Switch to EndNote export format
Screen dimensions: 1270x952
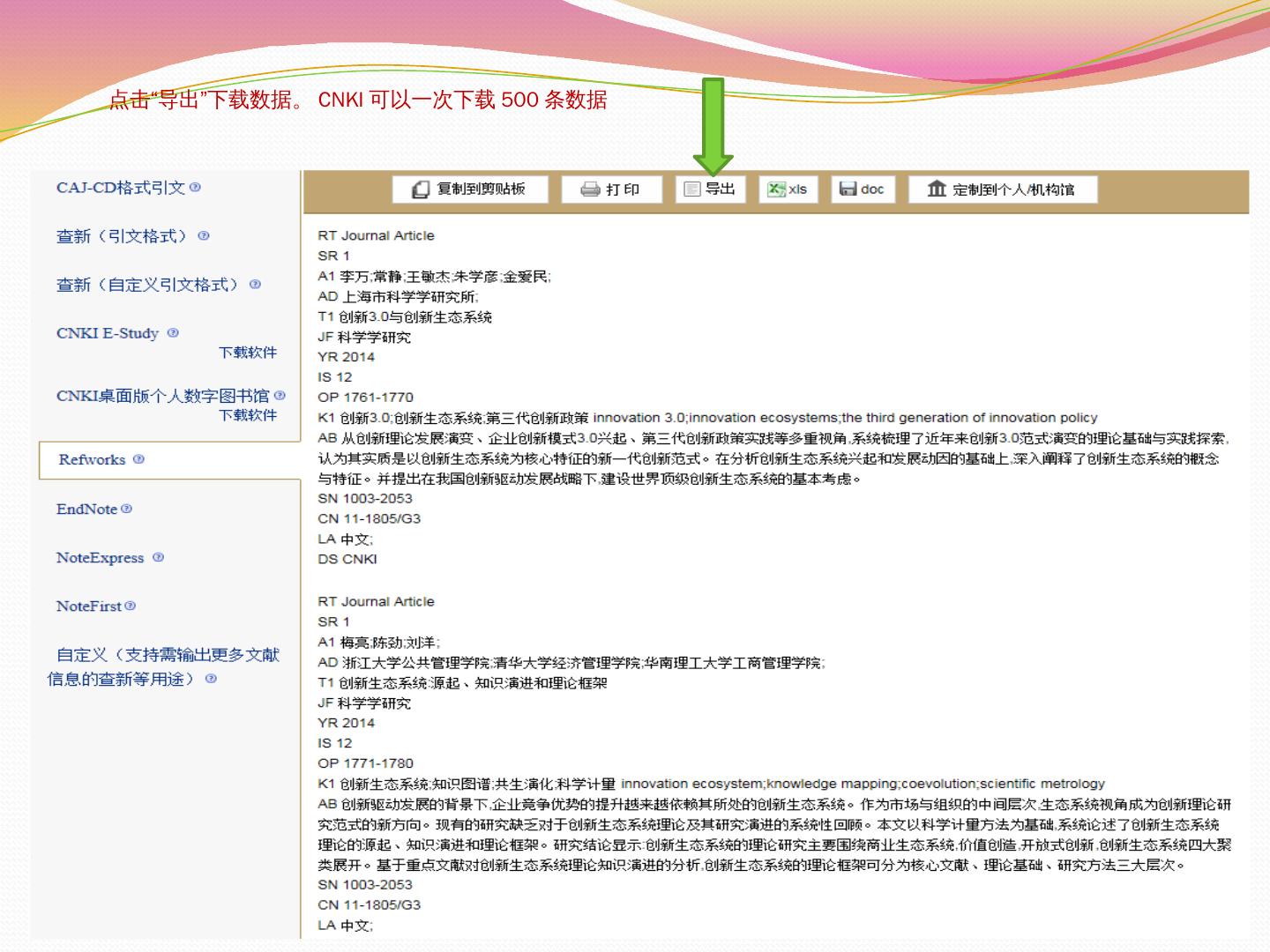pyautogui.click(x=86, y=509)
